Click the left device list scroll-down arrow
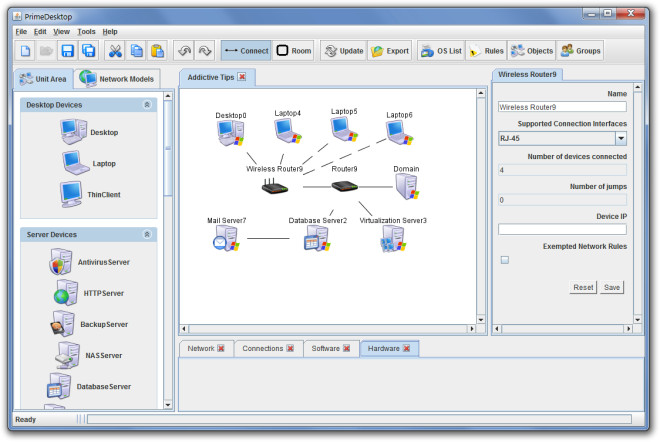660x442 pixels. click(168, 405)
